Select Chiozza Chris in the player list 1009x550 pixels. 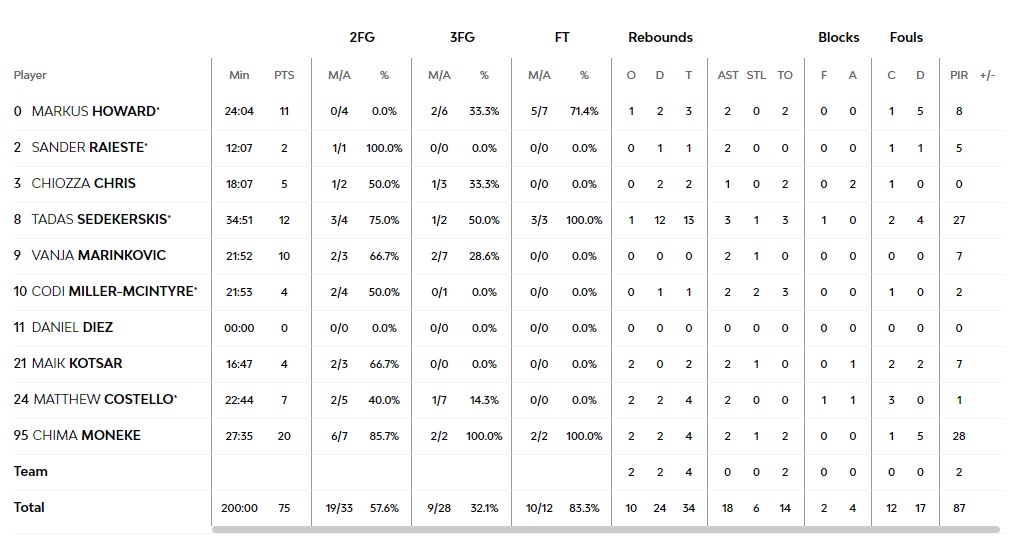pos(83,183)
